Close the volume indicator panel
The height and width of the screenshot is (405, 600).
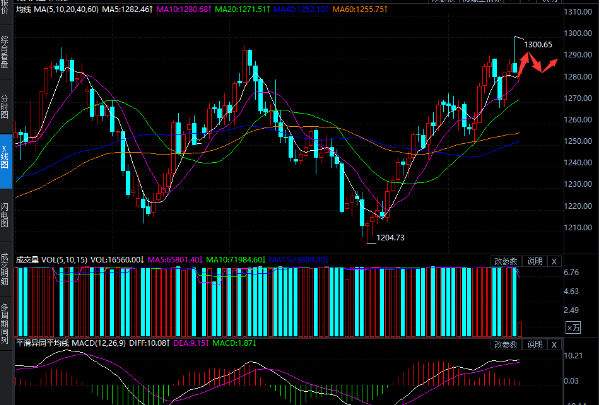(555, 261)
